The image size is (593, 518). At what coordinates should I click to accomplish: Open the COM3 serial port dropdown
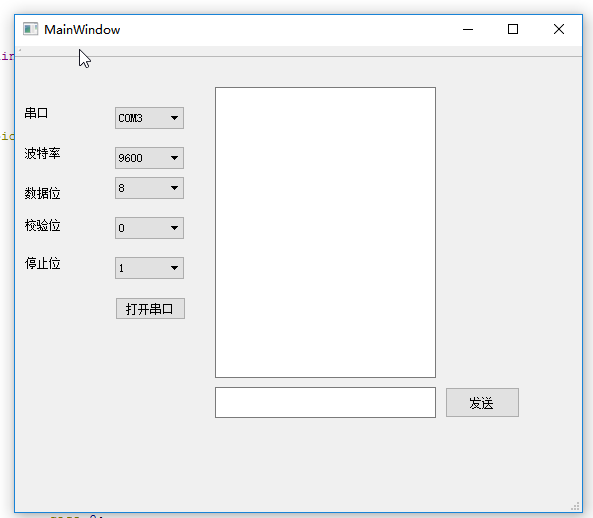point(149,118)
